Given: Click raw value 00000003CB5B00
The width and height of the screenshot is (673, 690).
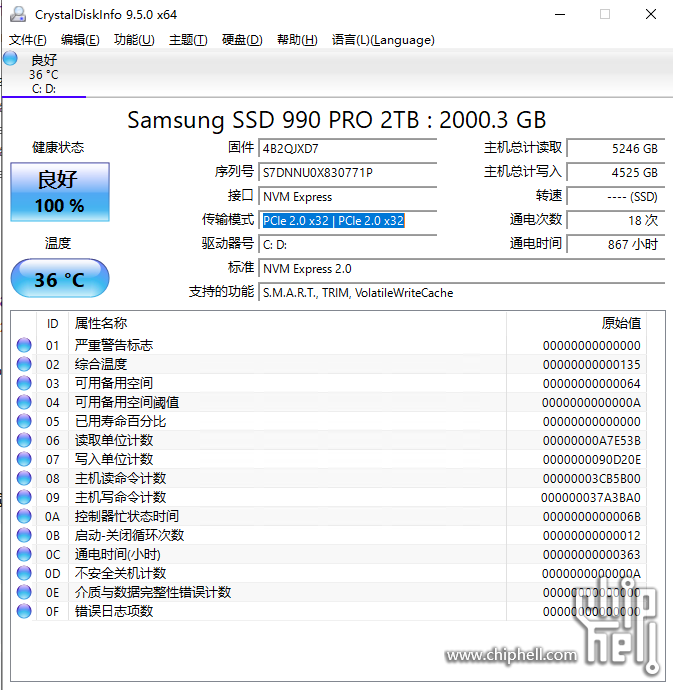Looking at the screenshot, I should tap(592, 478).
